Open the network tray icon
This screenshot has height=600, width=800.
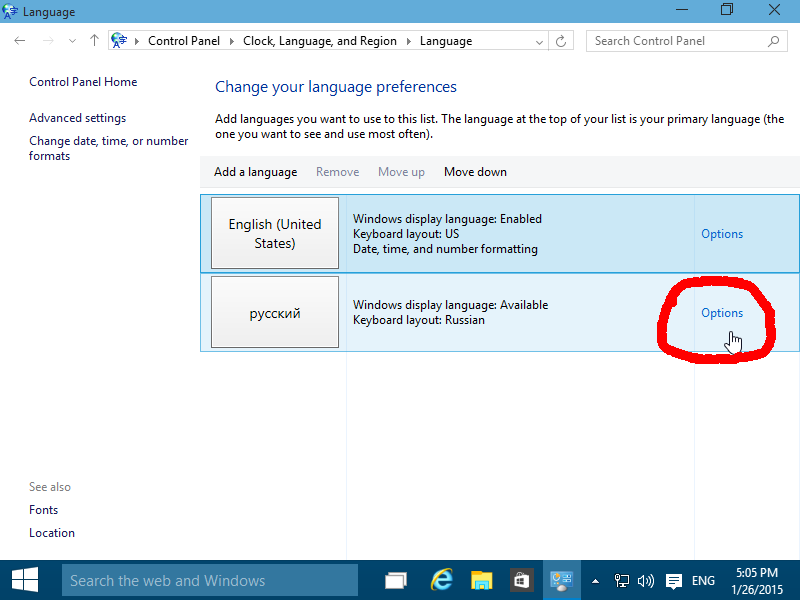pyautogui.click(x=621, y=581)
